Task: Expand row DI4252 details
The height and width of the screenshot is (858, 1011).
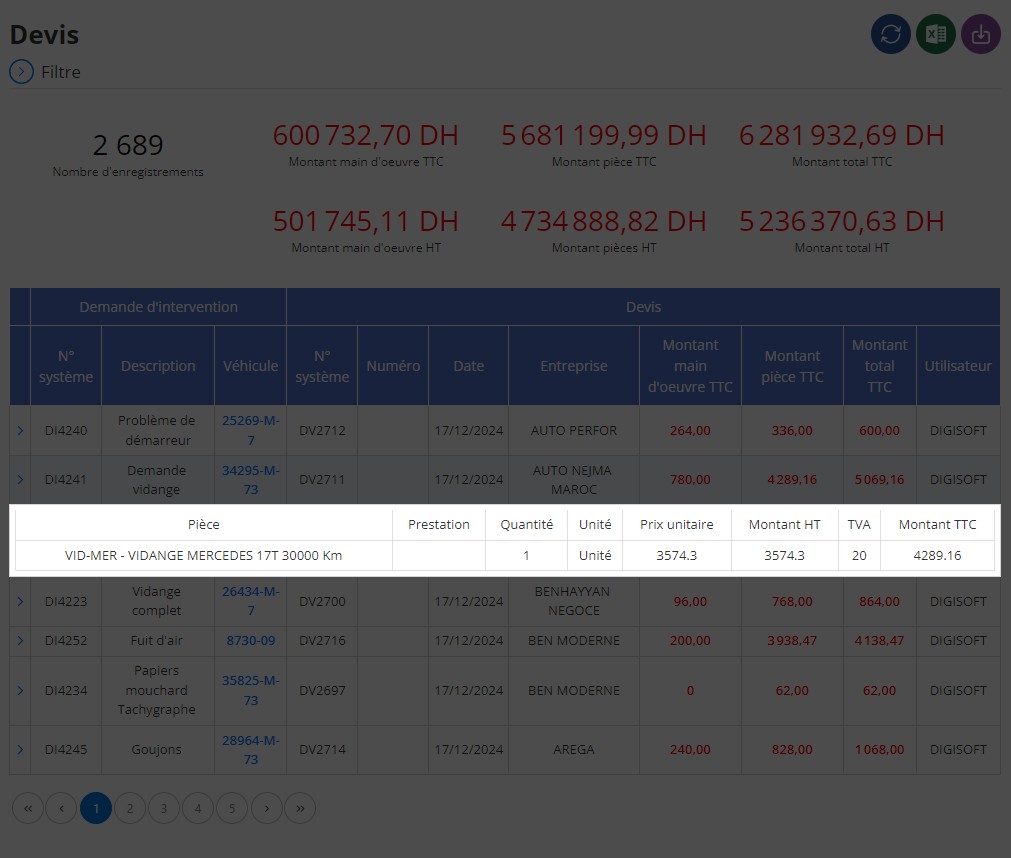Action: [20, 641]
